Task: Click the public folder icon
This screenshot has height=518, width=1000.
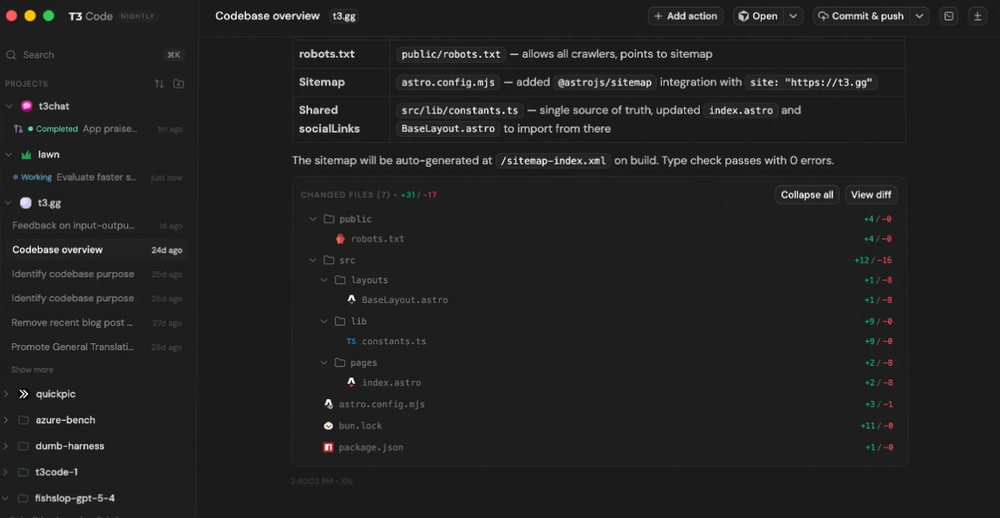Action: [328, 219]
